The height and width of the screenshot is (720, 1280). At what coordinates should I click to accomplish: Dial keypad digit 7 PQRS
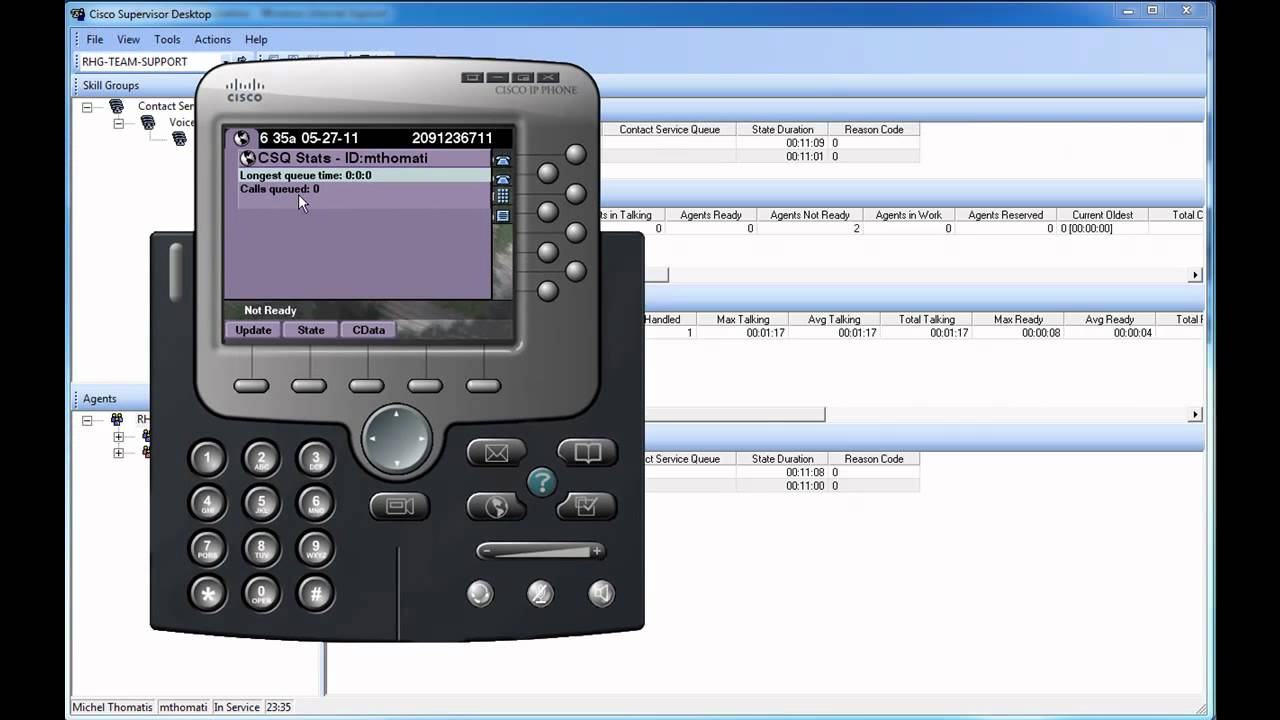coord(207,548)
